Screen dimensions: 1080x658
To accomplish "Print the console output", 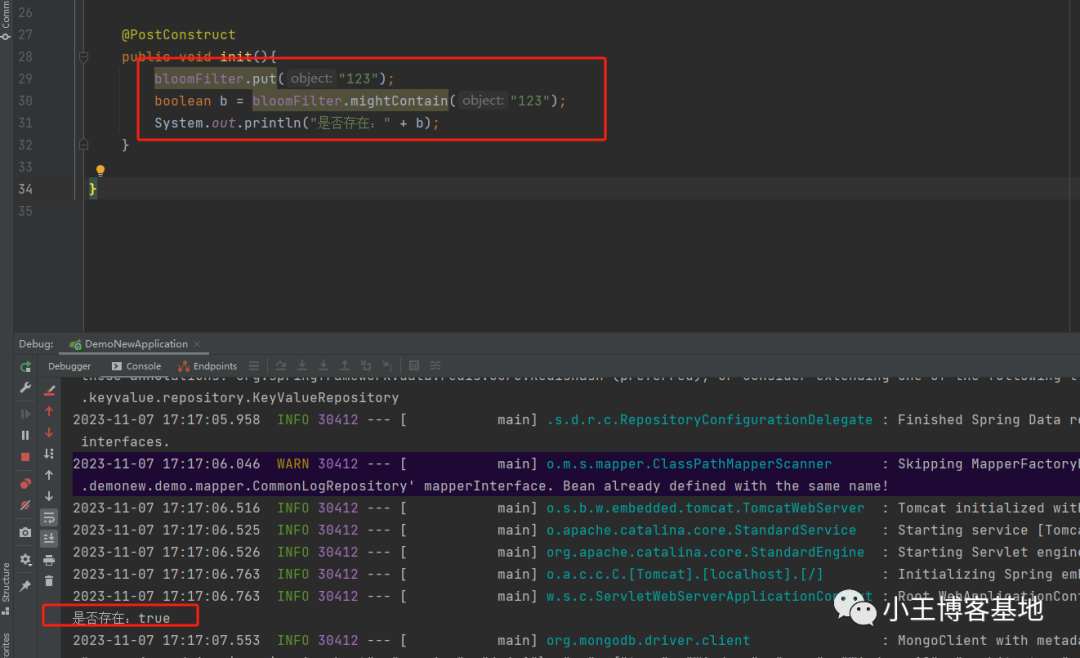I will click(49, 560).
